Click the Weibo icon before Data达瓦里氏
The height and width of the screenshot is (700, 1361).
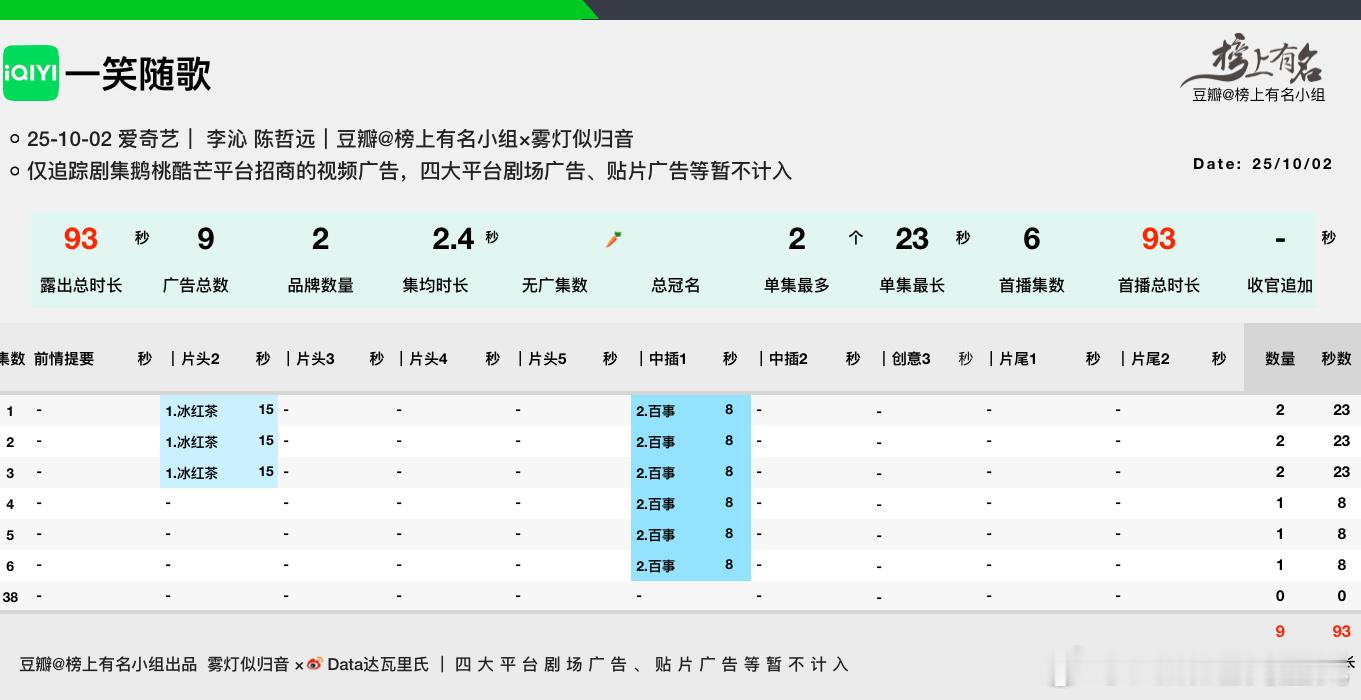coord(315,664)
